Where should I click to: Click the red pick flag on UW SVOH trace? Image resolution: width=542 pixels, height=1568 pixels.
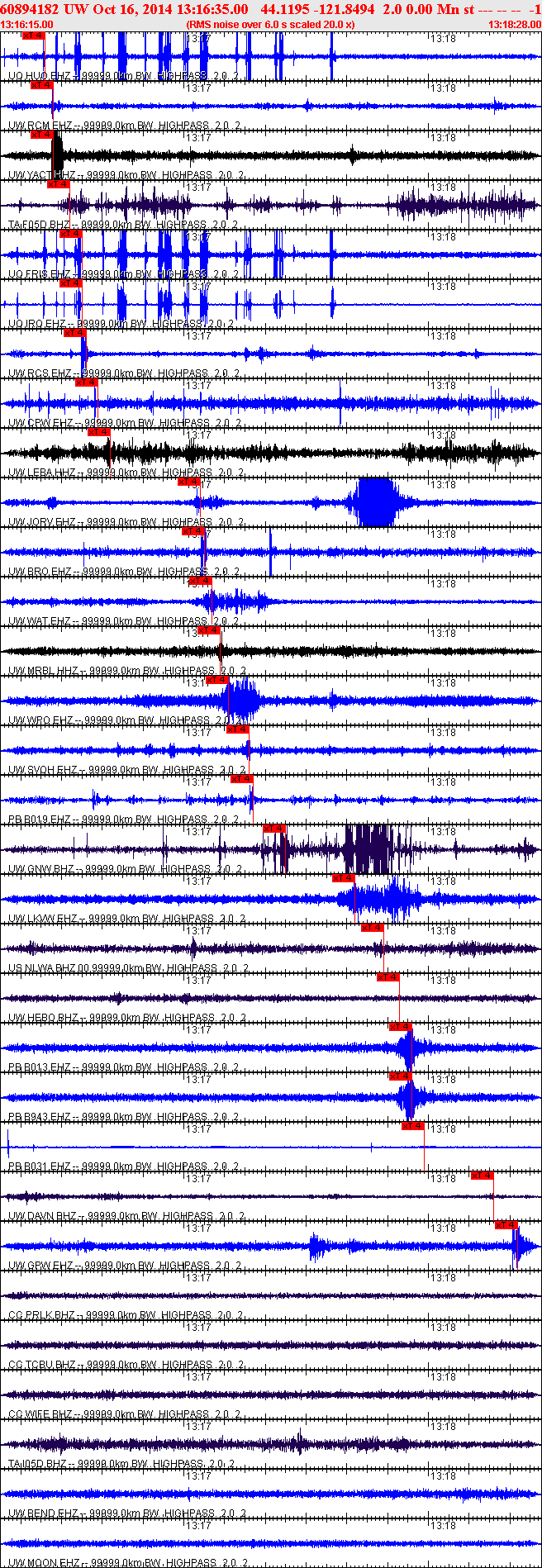(x=238, y=729)
